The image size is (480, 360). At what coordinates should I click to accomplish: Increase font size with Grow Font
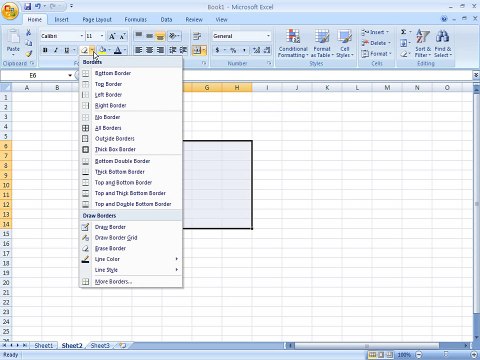click(112, 36)
